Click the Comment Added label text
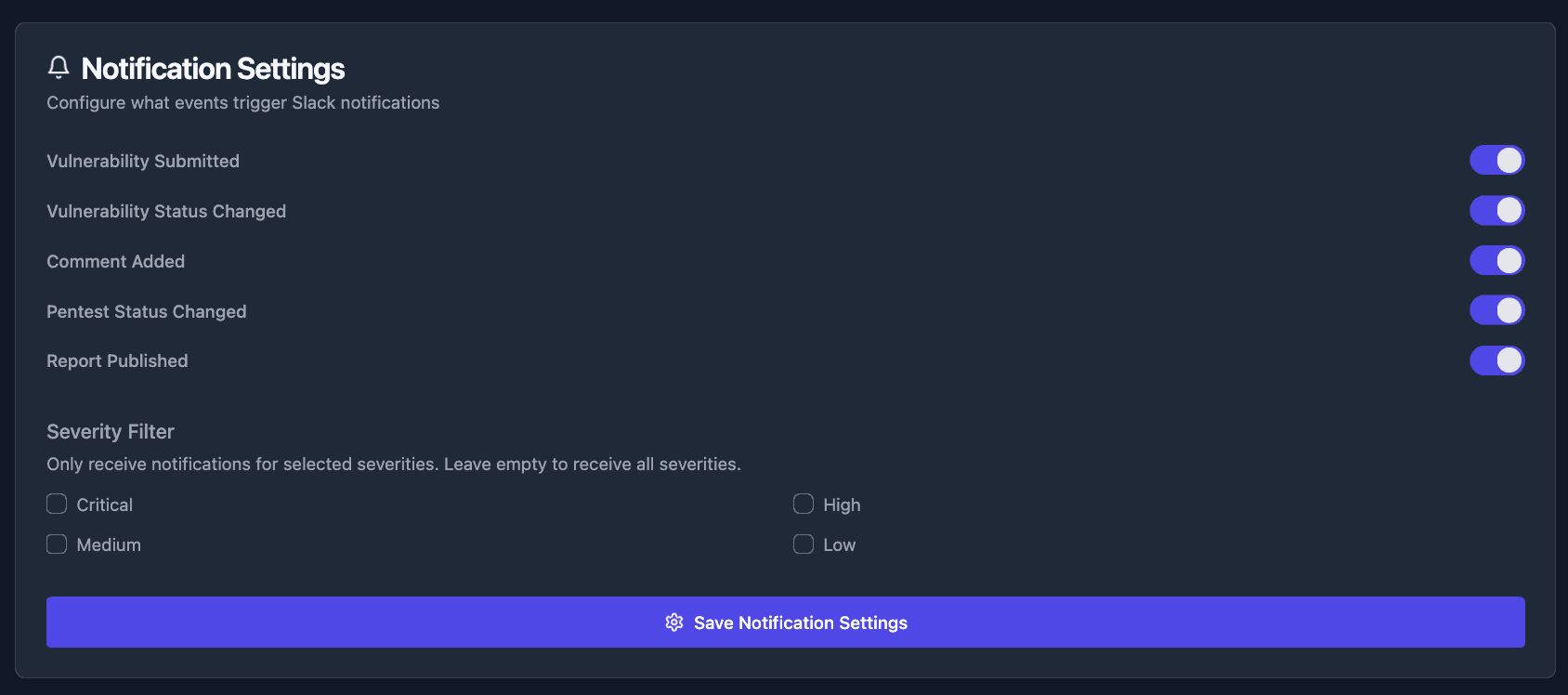The image size is (1568, 695). (115, 261)
